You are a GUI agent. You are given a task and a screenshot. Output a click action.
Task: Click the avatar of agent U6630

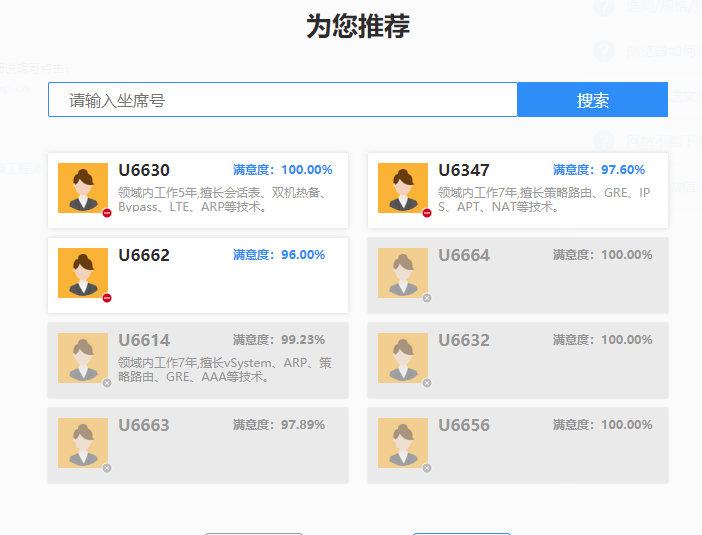83,187
